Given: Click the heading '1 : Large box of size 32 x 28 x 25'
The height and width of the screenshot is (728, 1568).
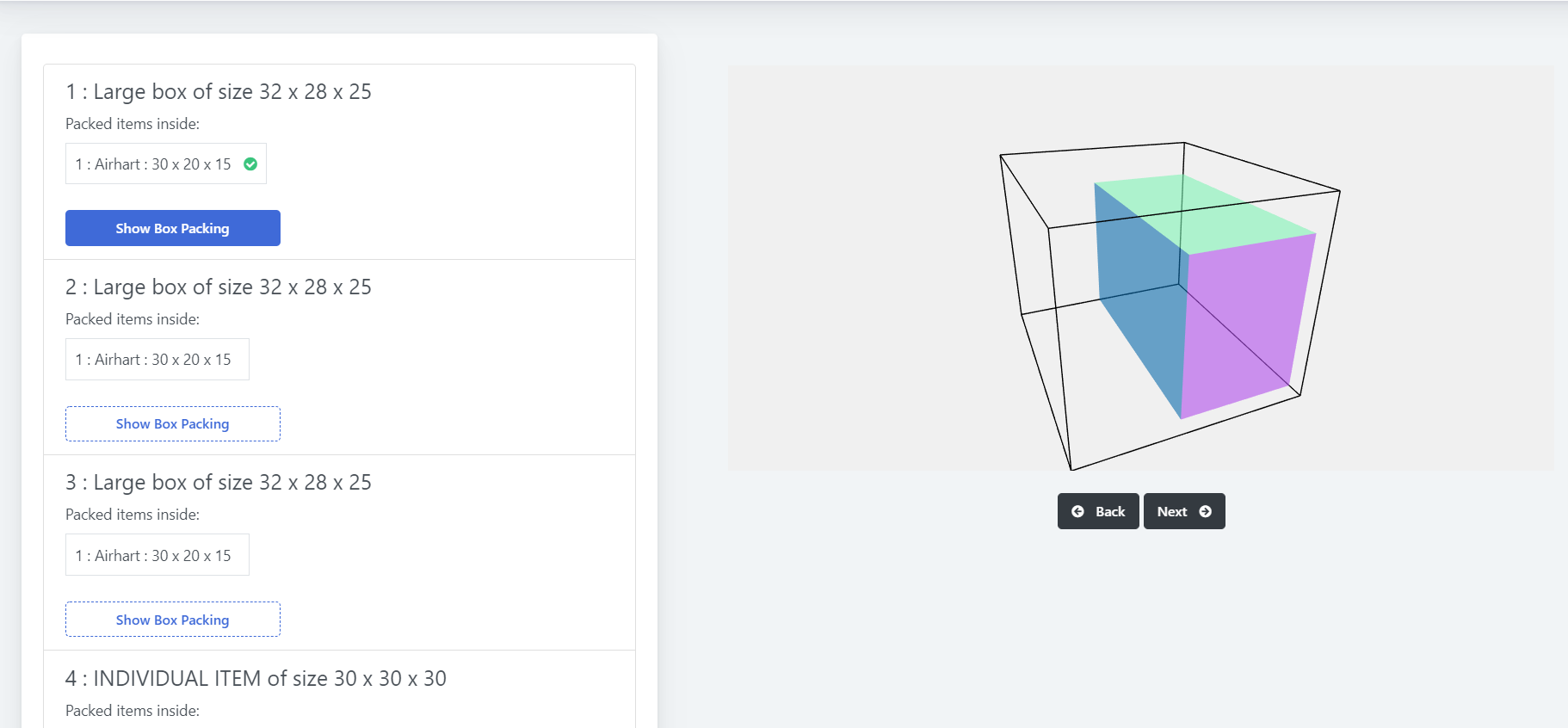Looking at the screenshot, I should (x=219, y=92).
